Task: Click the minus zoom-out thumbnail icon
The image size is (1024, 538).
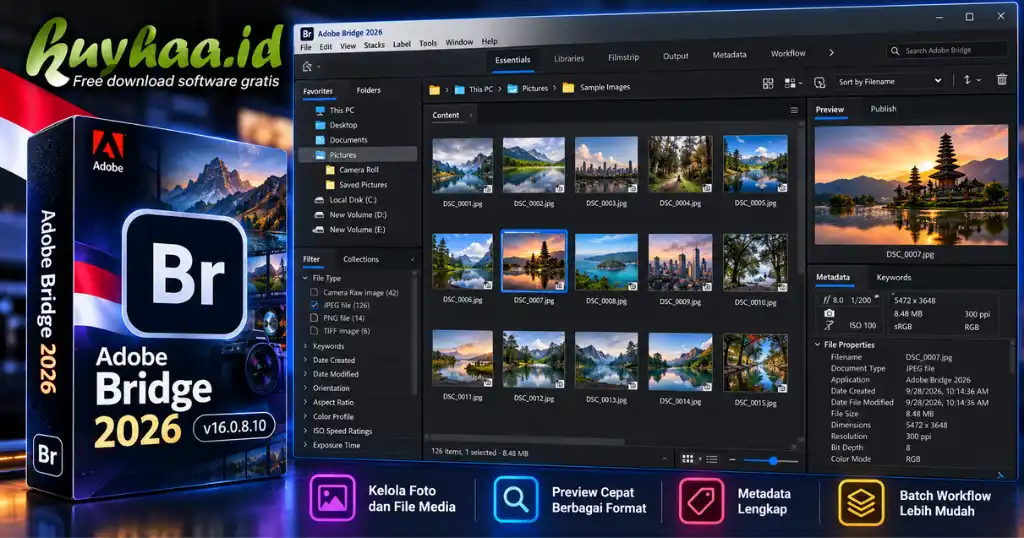Action: (x=732, y=460)
